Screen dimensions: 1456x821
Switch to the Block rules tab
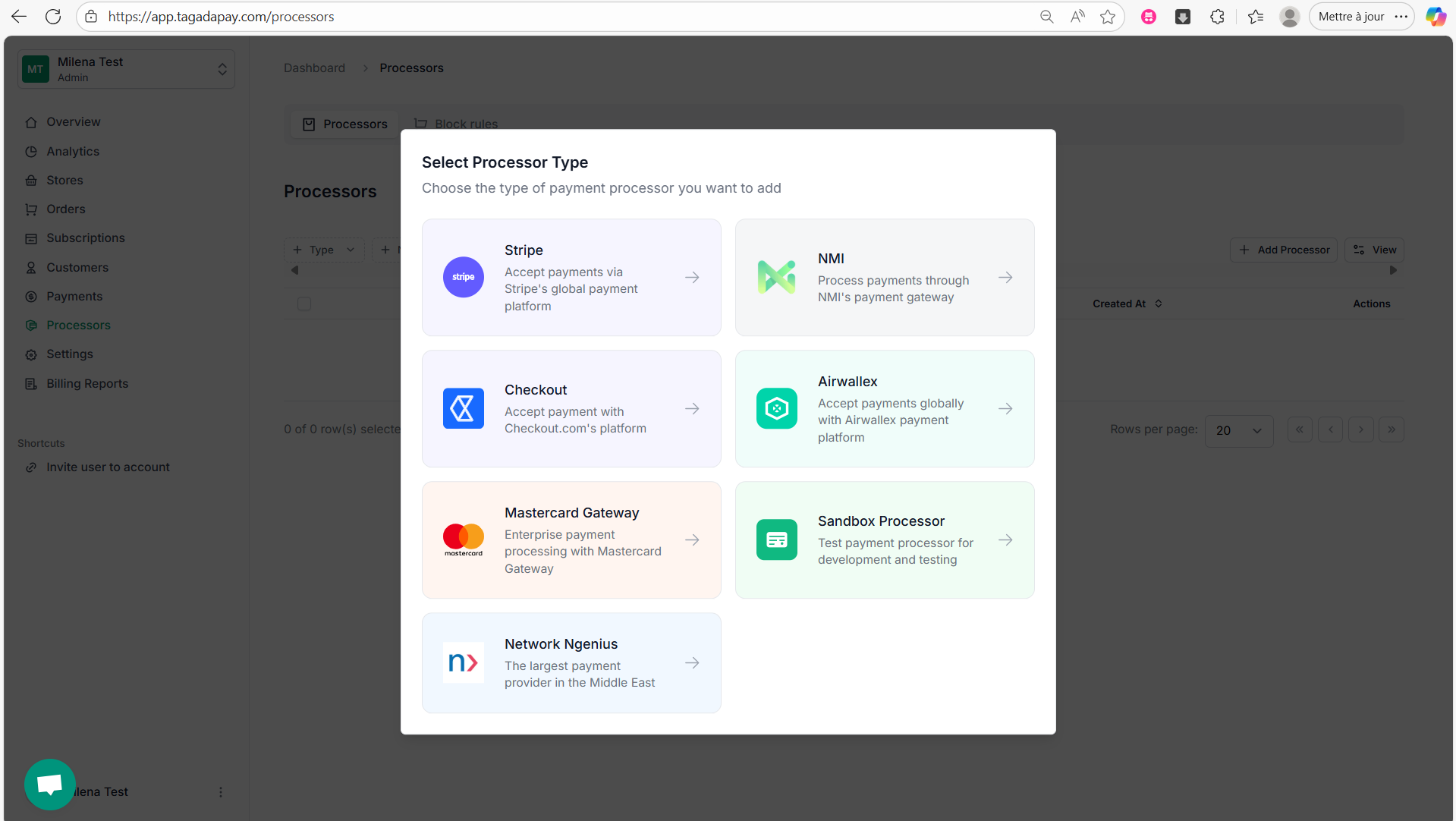click(456, 124)
